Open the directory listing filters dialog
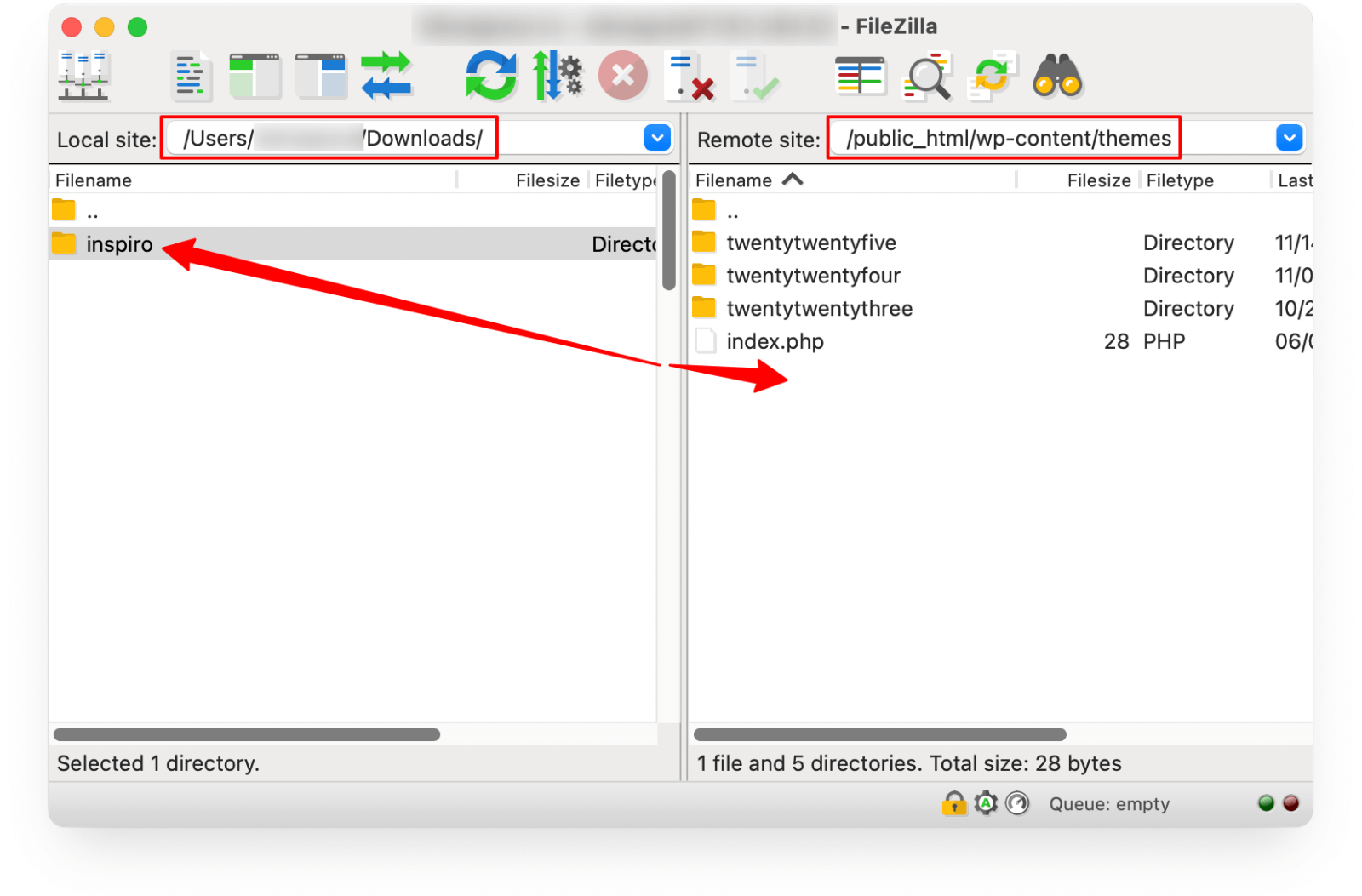The width and height of the screenshot is (1362, 896). tap(860, 76)
